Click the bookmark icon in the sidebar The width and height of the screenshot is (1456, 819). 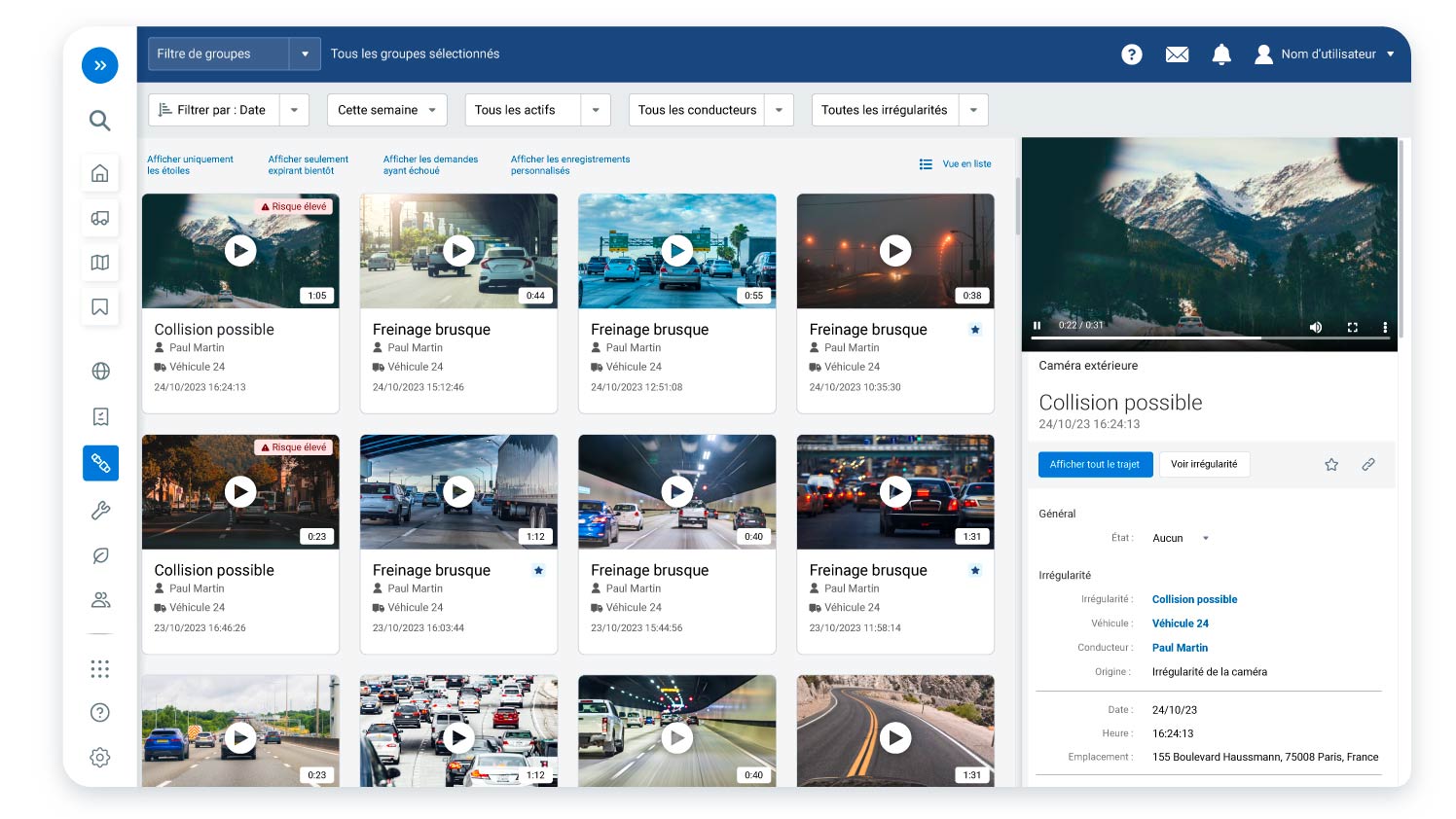tap(100, 306)
